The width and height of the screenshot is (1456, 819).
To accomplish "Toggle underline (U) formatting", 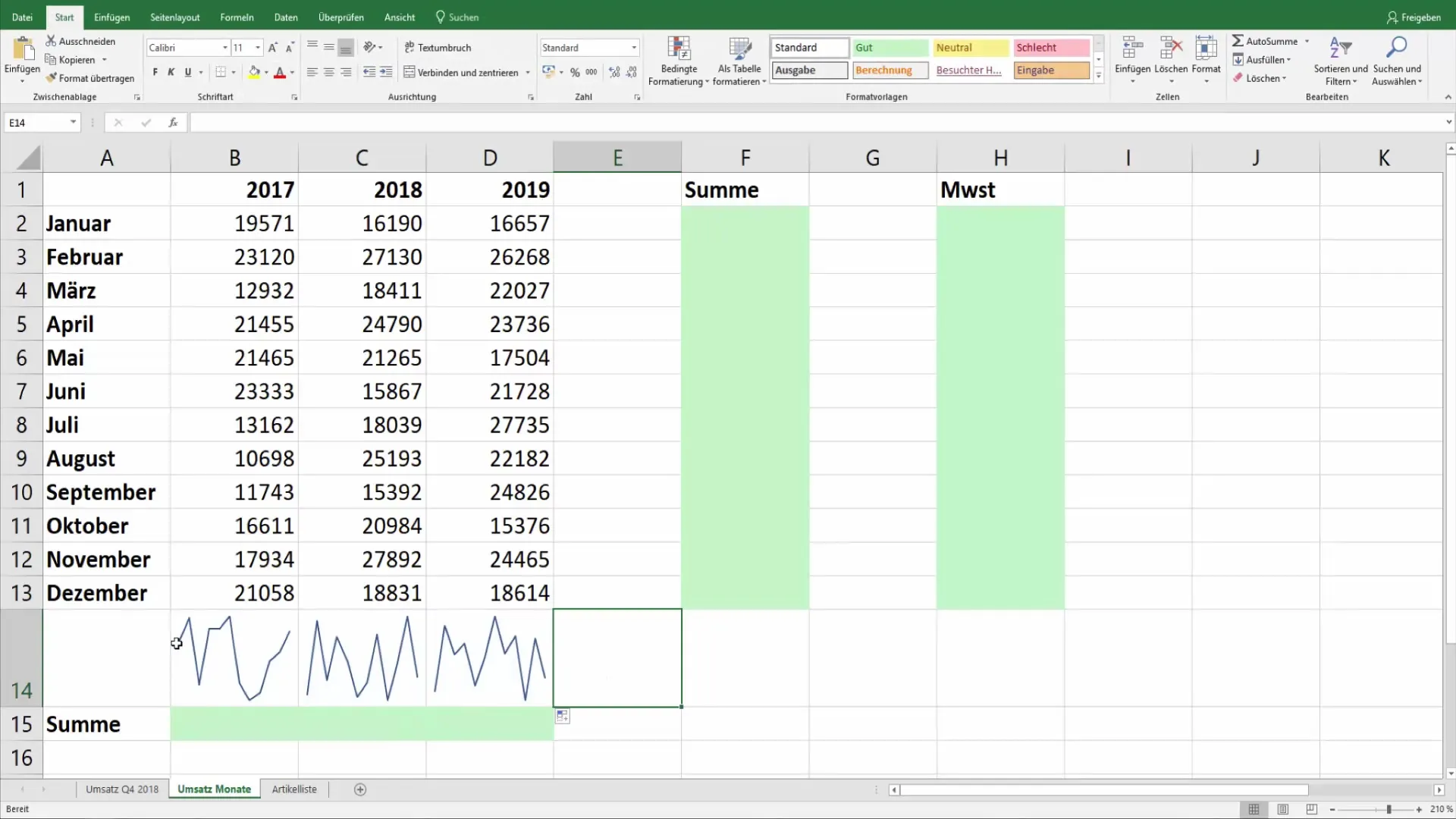I will [188, 72].
